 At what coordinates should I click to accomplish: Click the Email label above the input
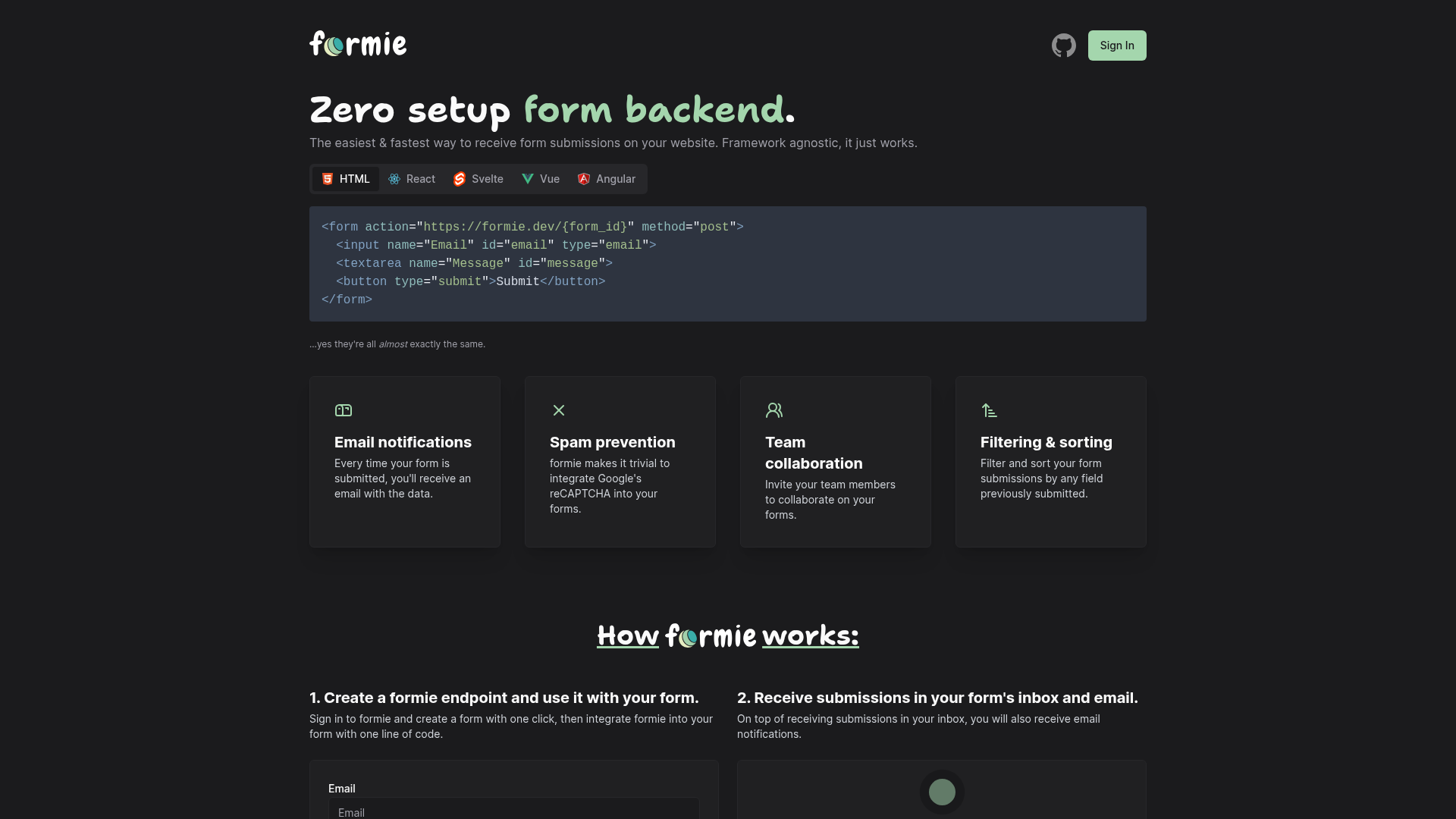pos(342,789)
